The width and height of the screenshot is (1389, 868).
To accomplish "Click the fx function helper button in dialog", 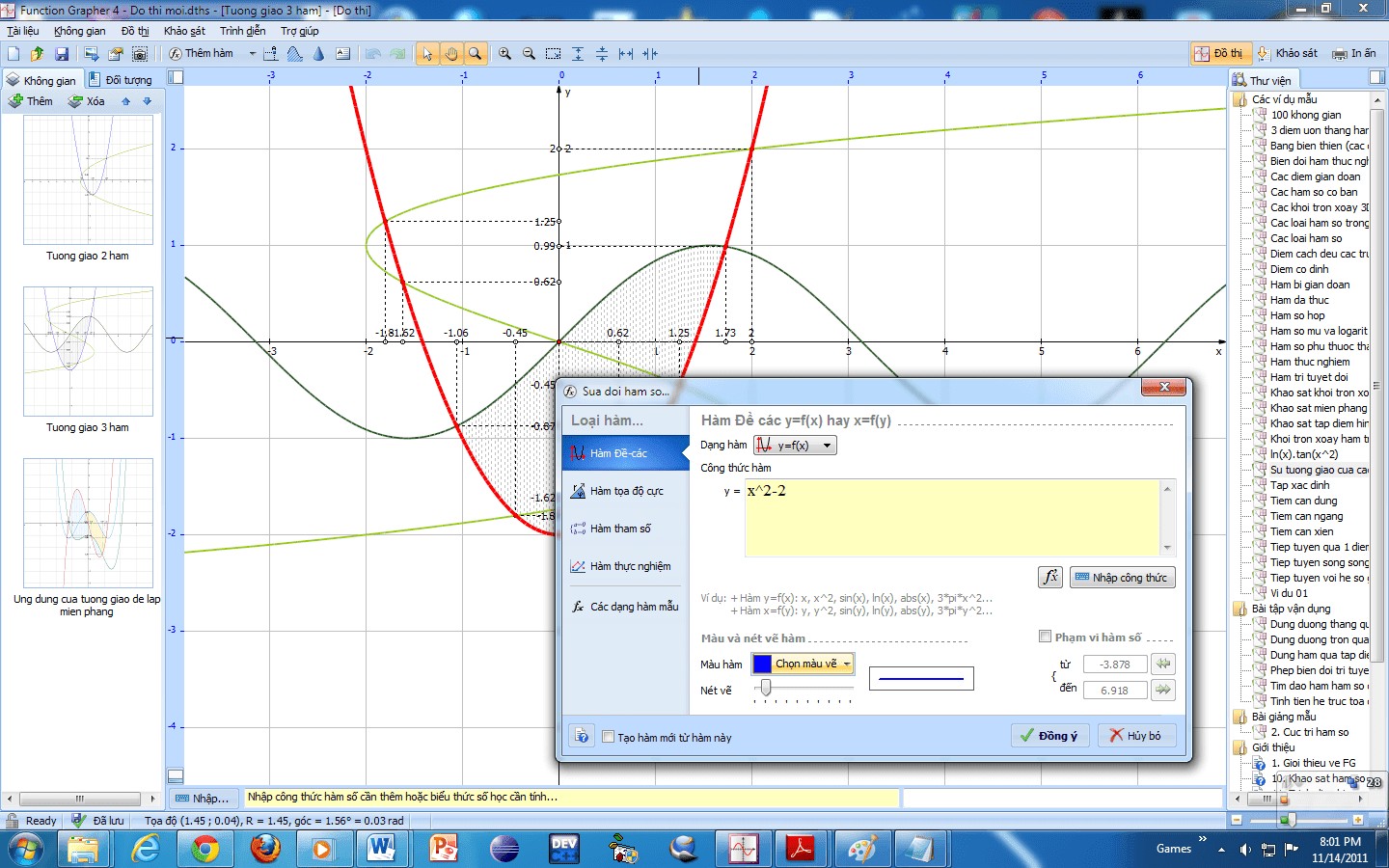I will coord(1050,577).
